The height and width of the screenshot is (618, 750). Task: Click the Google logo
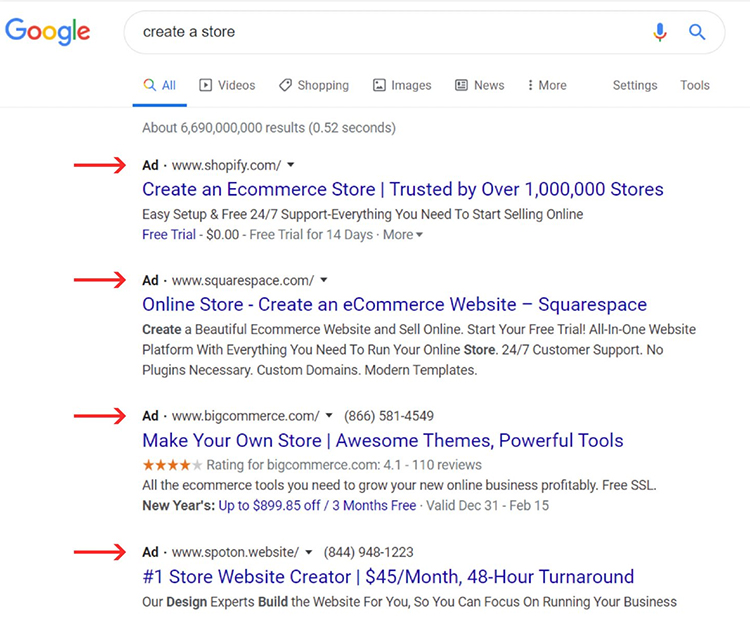pos(47,31)
